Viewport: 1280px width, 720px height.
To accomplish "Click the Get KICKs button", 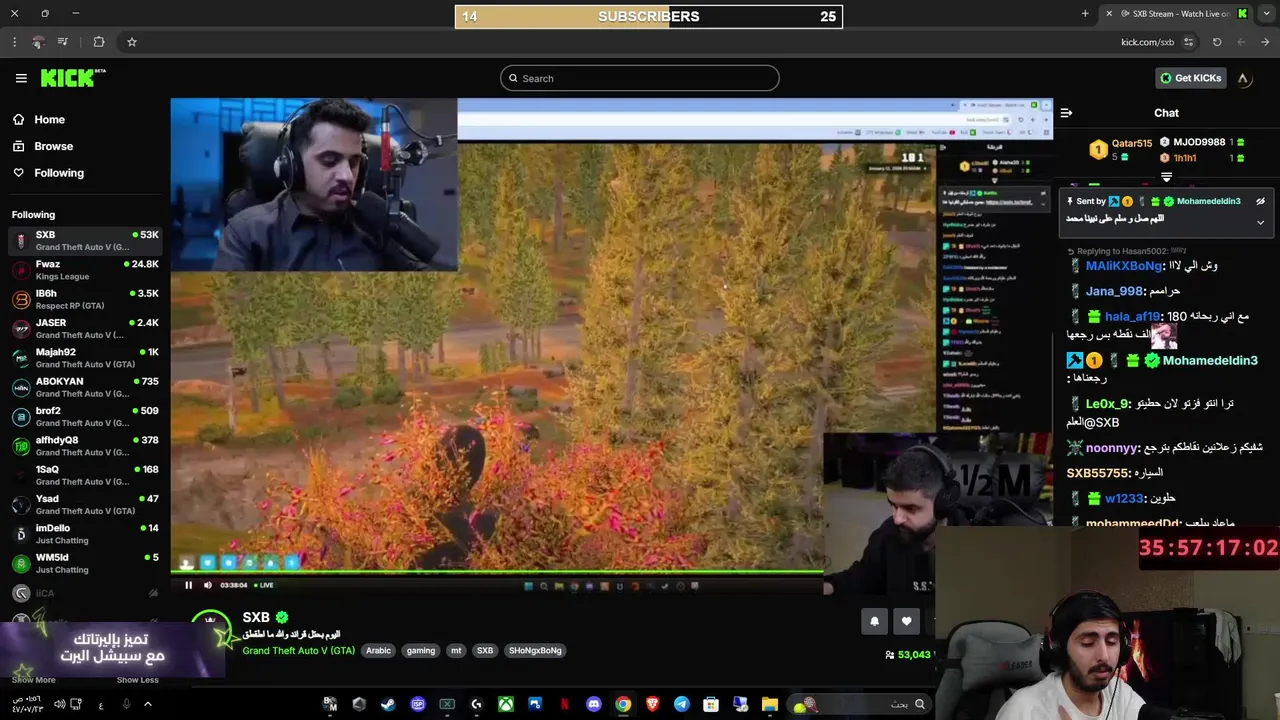I will (x=1190, y=78).
